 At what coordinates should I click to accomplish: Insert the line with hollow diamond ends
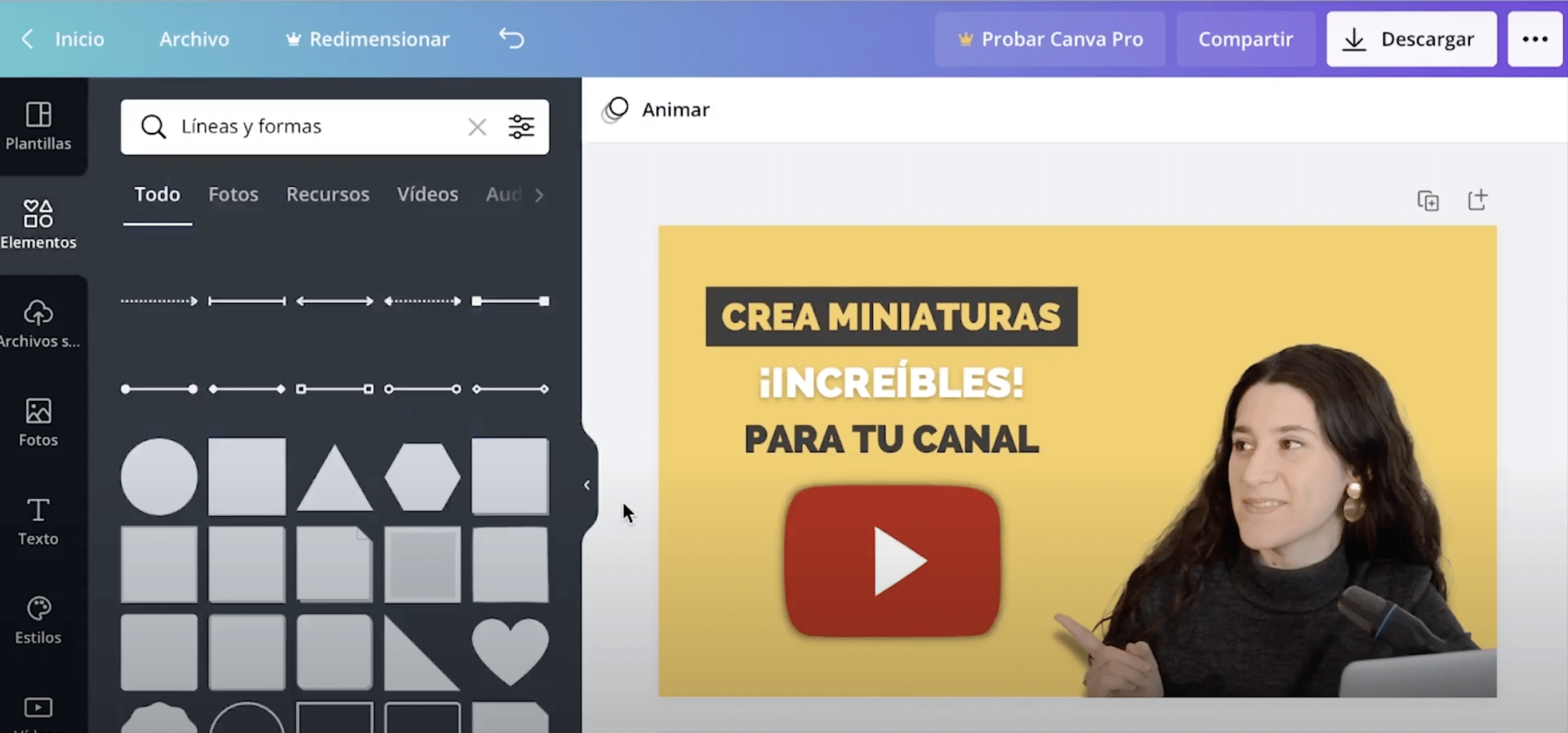click(x=510, y=389)
